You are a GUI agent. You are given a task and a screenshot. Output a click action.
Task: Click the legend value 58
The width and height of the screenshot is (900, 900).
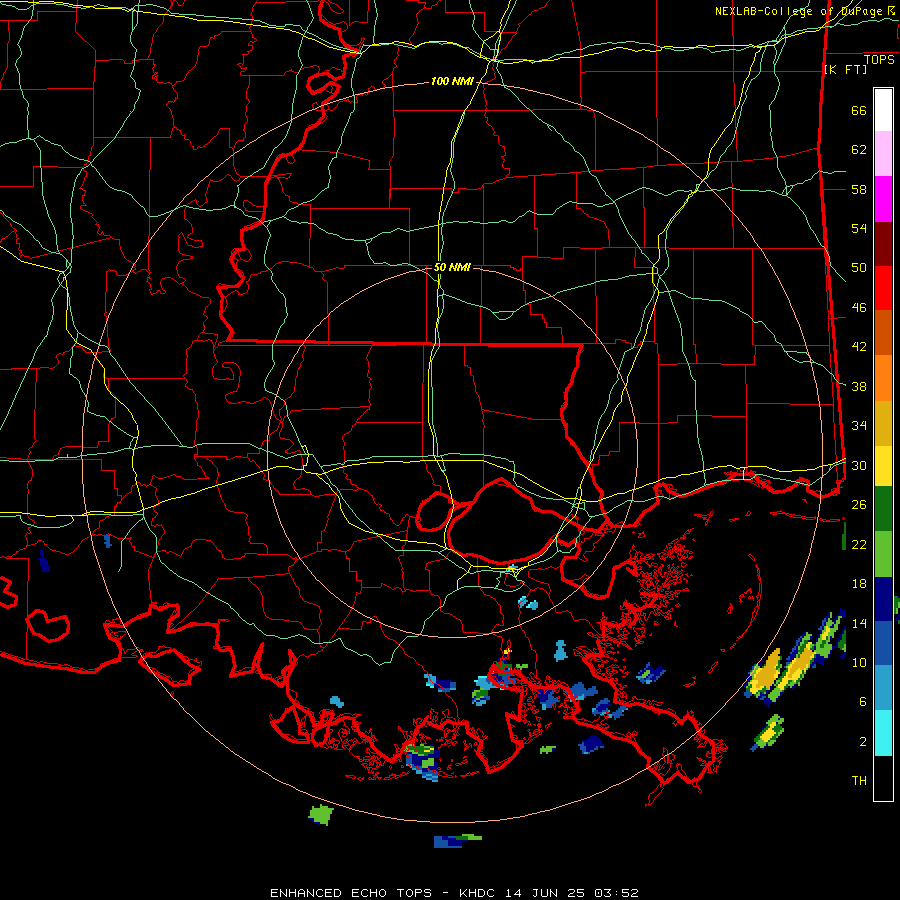coord(859,189)
